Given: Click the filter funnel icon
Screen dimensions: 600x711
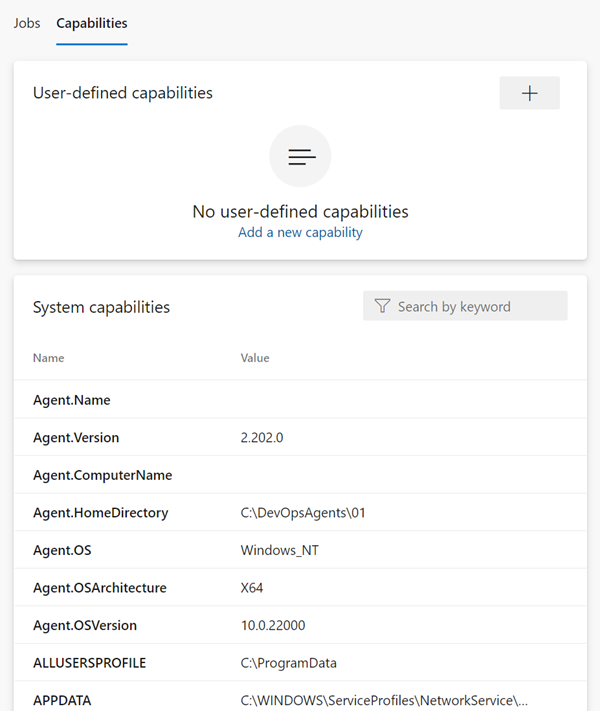Looking at the screenshot, I should coord(382,307).
